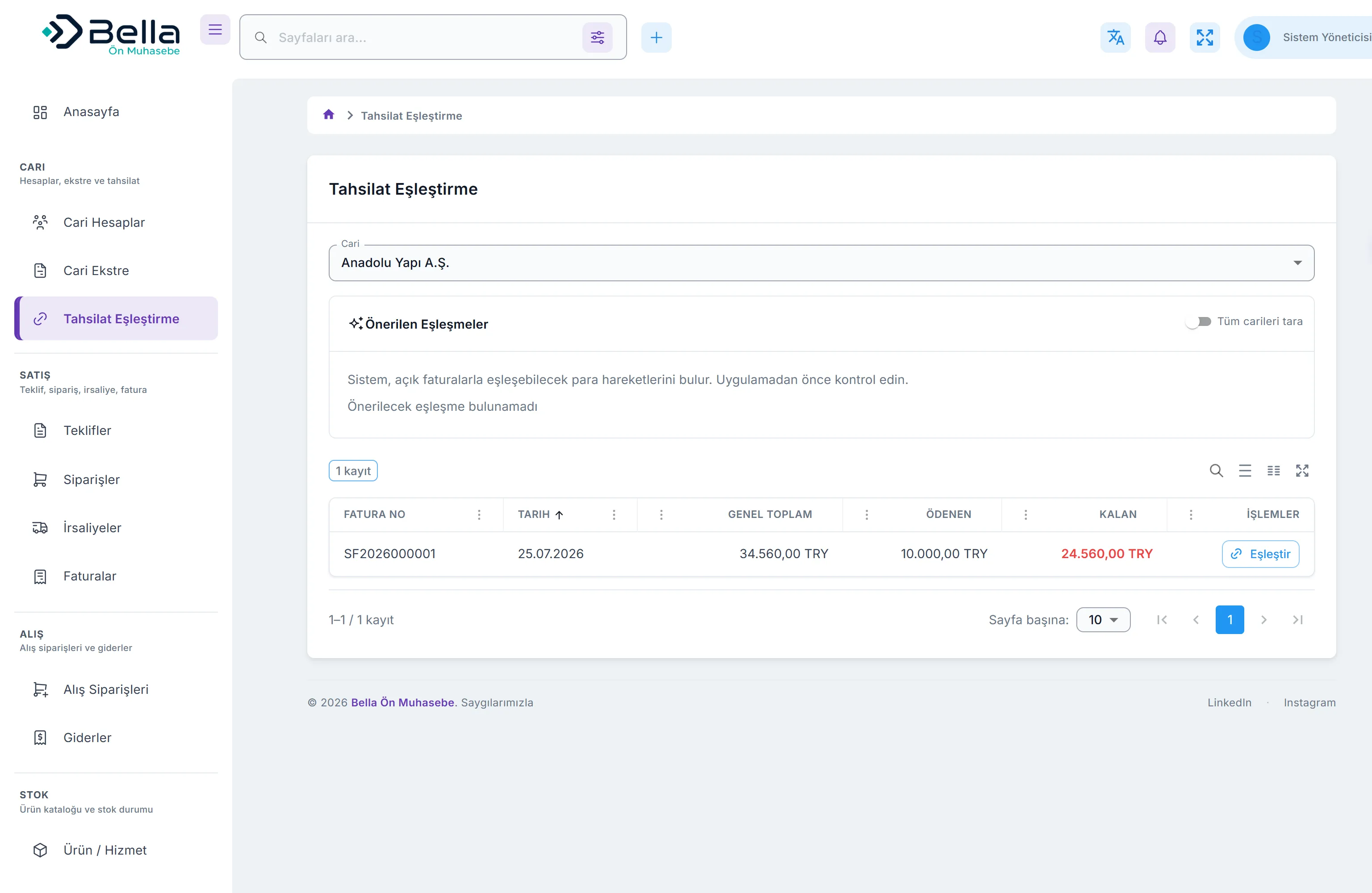Open İrsaliyeler in sidebar
Viewport: 1372px width, 893px height.
116,528
